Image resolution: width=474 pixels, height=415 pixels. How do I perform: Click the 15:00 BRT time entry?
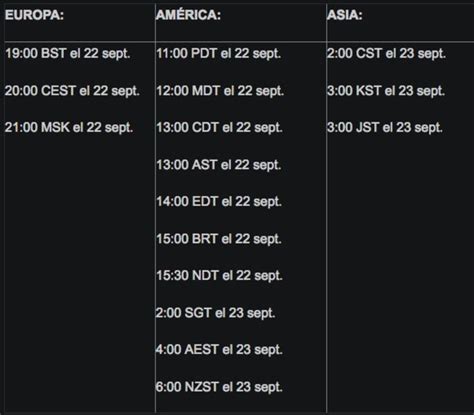(x=219, y=239)
